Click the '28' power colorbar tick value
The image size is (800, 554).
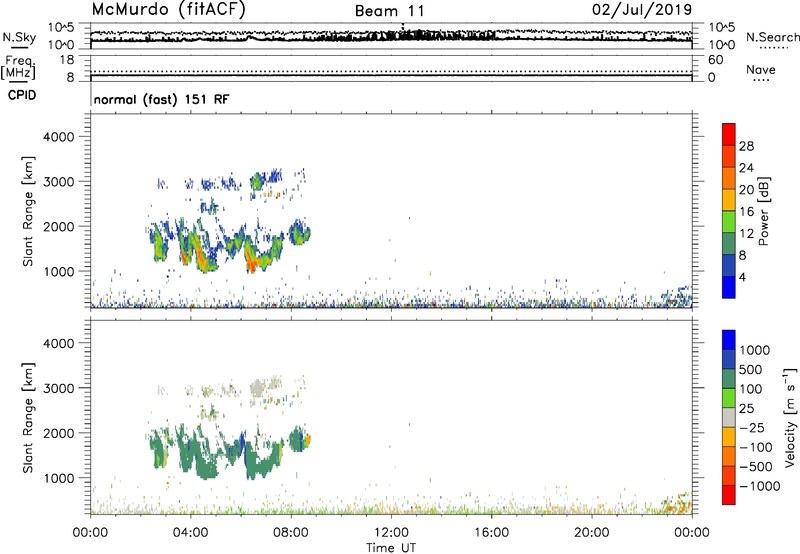pyautogui.click(x=746, y=146)
